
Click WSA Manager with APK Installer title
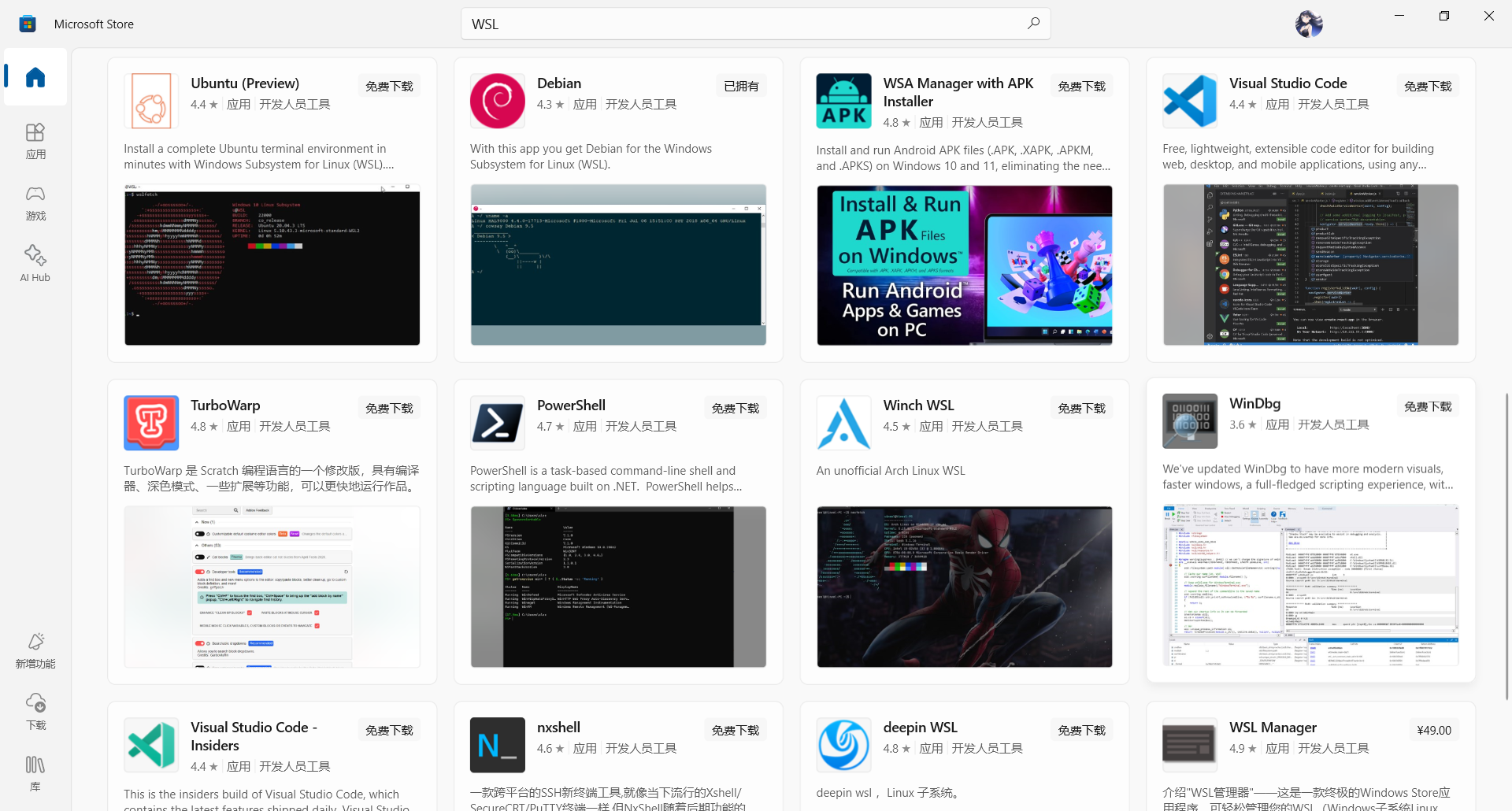(x=958, y=92)
